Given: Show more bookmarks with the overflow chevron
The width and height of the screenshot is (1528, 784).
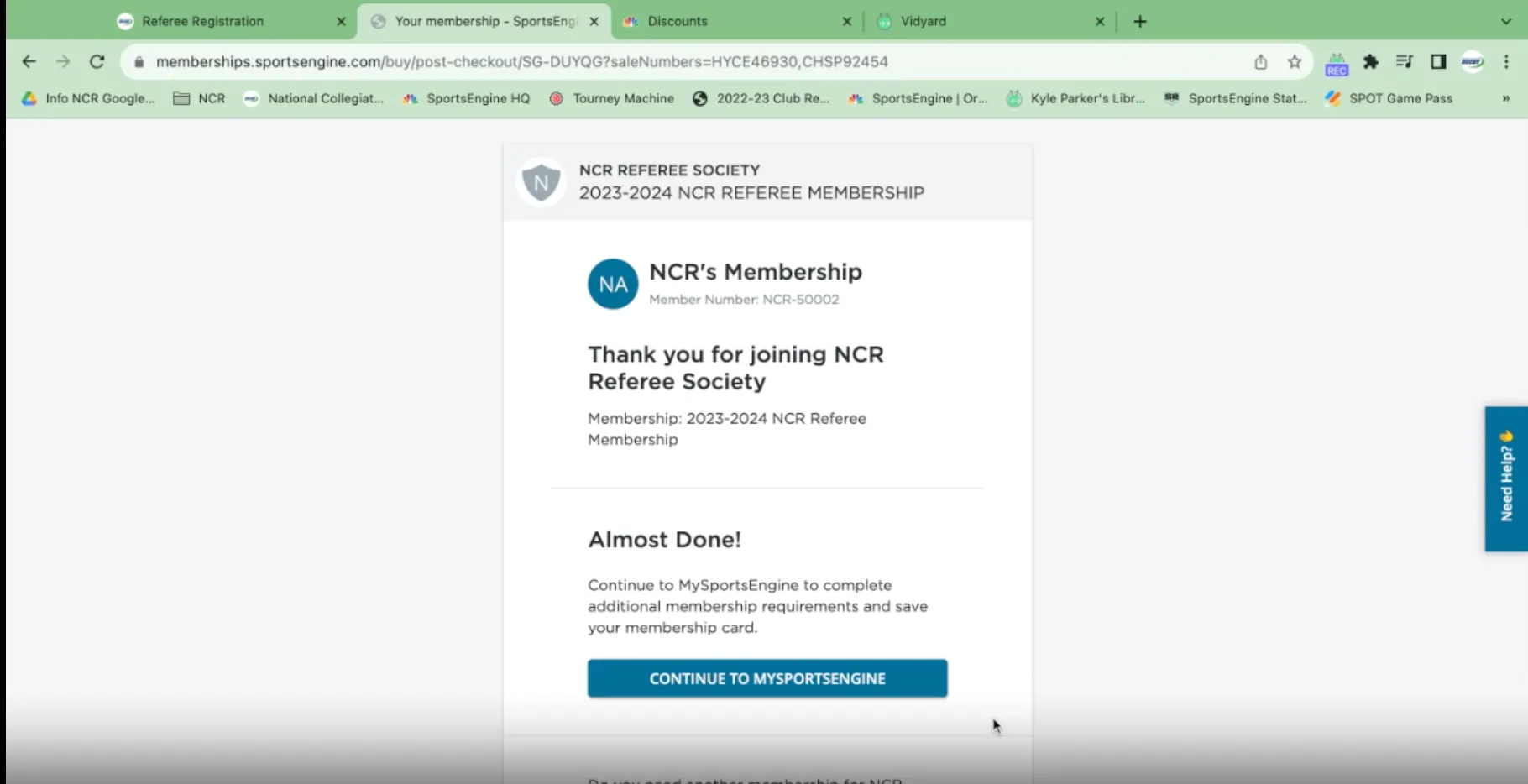Looking at the screenshot, I should [x=1506, y=98].
